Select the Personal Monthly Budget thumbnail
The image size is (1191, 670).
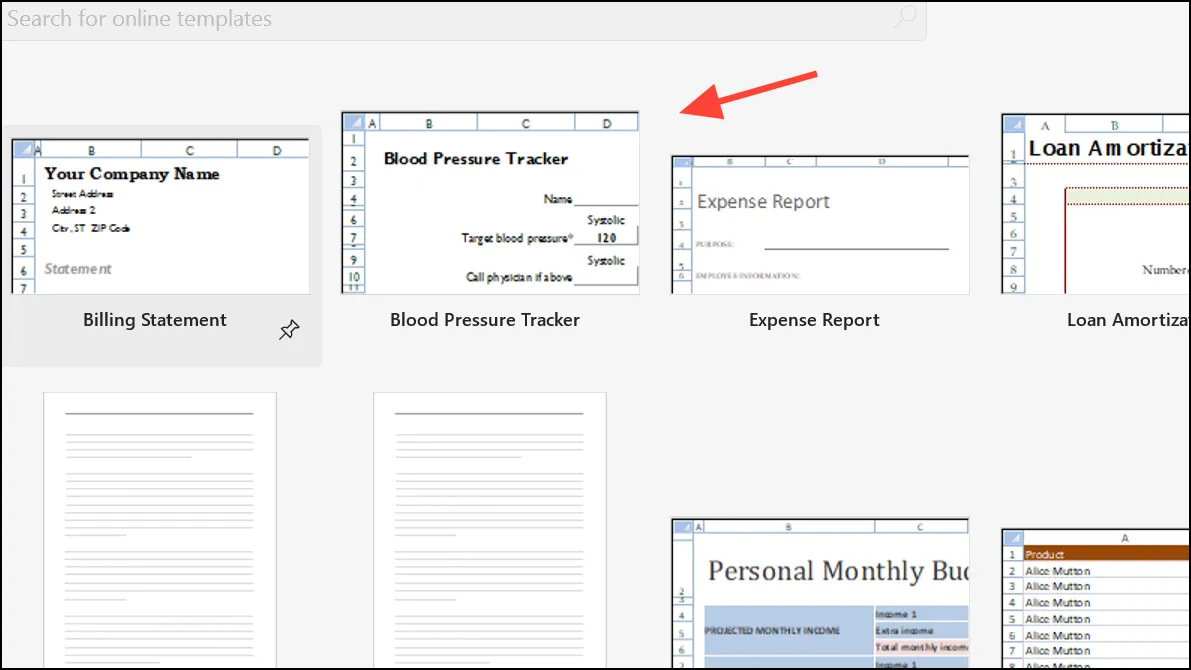pyautogui.click(x=820, y=593)
